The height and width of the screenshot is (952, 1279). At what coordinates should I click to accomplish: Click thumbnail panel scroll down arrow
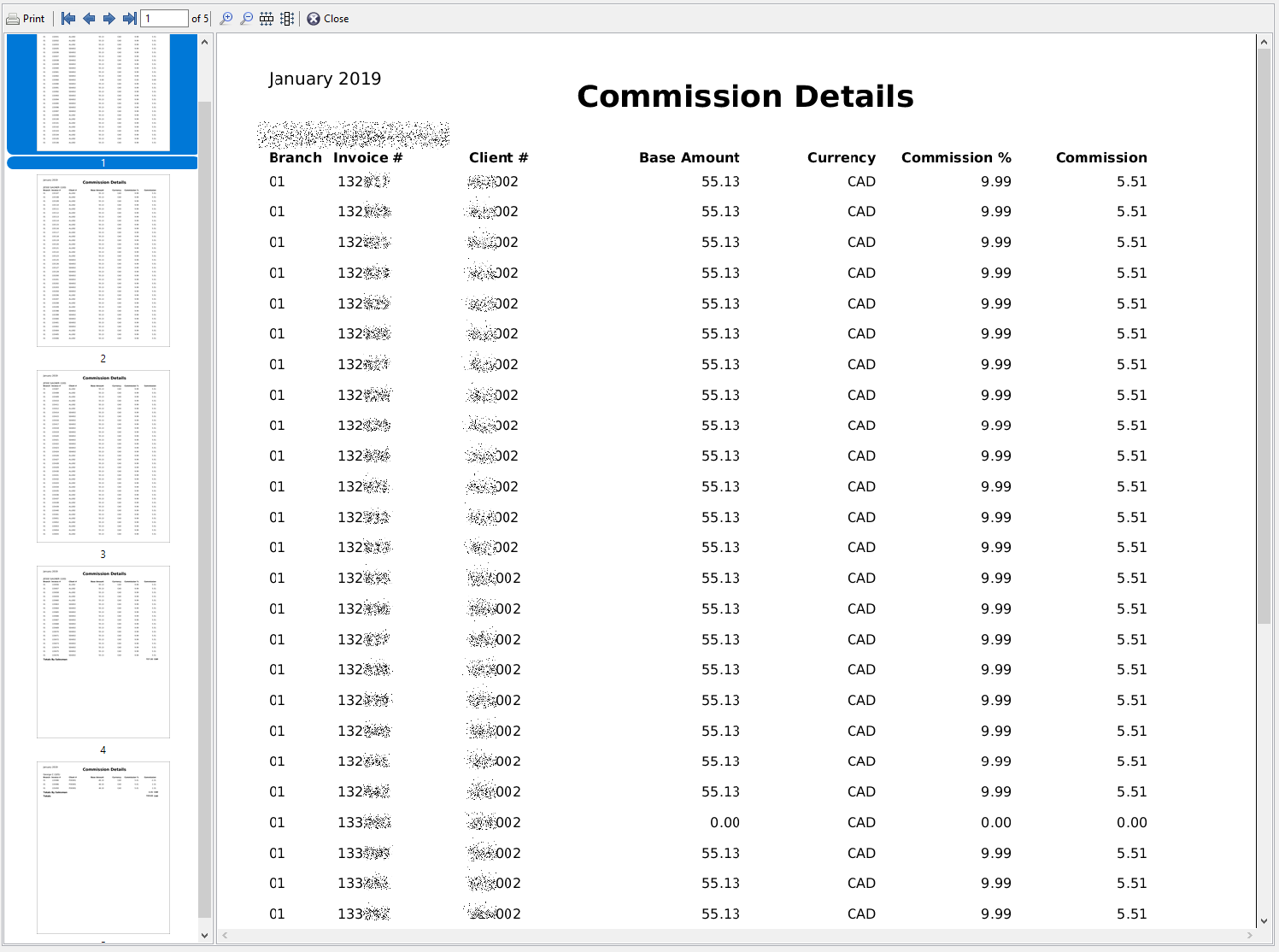(x=205, y=936)
